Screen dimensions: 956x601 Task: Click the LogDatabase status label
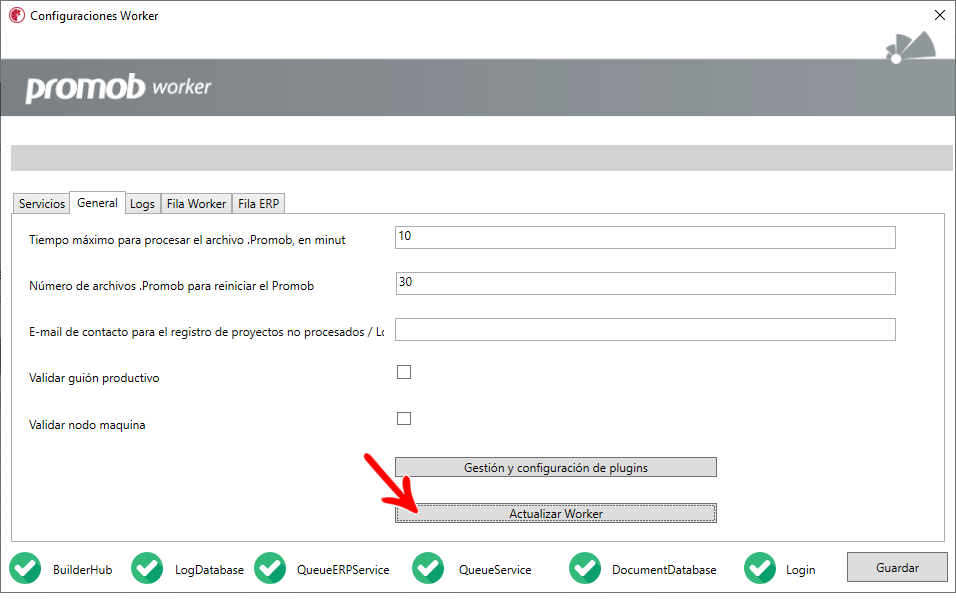pyautogui.click(x=209, y=569)
